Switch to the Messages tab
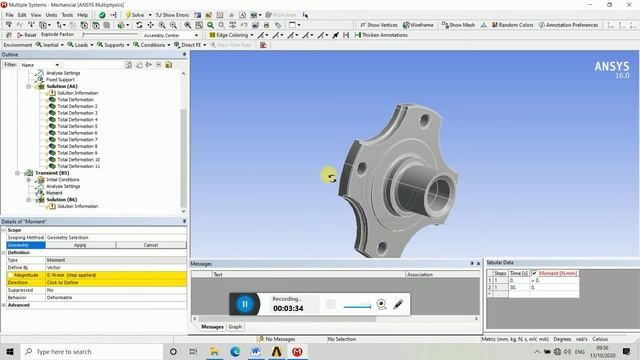 [212, 327]
